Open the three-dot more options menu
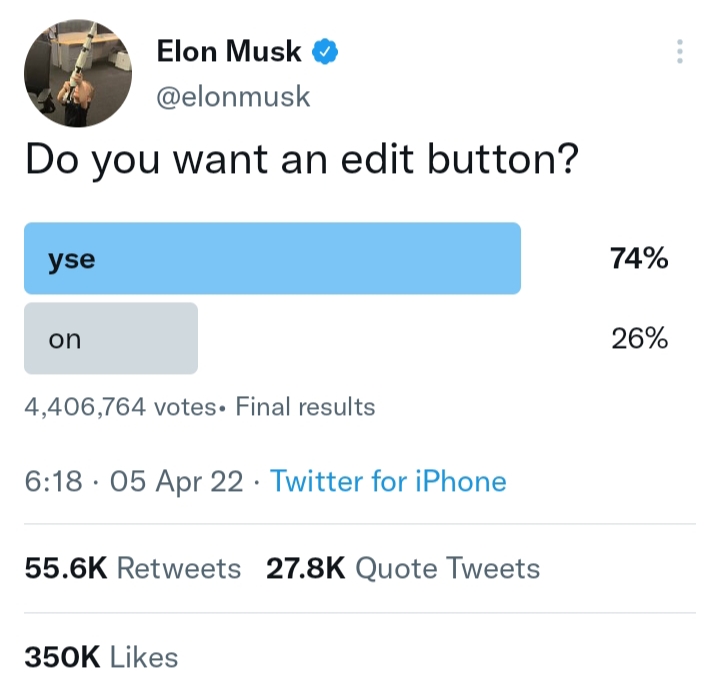The width and height of the screenshot is (720, 695). point(680,51)
